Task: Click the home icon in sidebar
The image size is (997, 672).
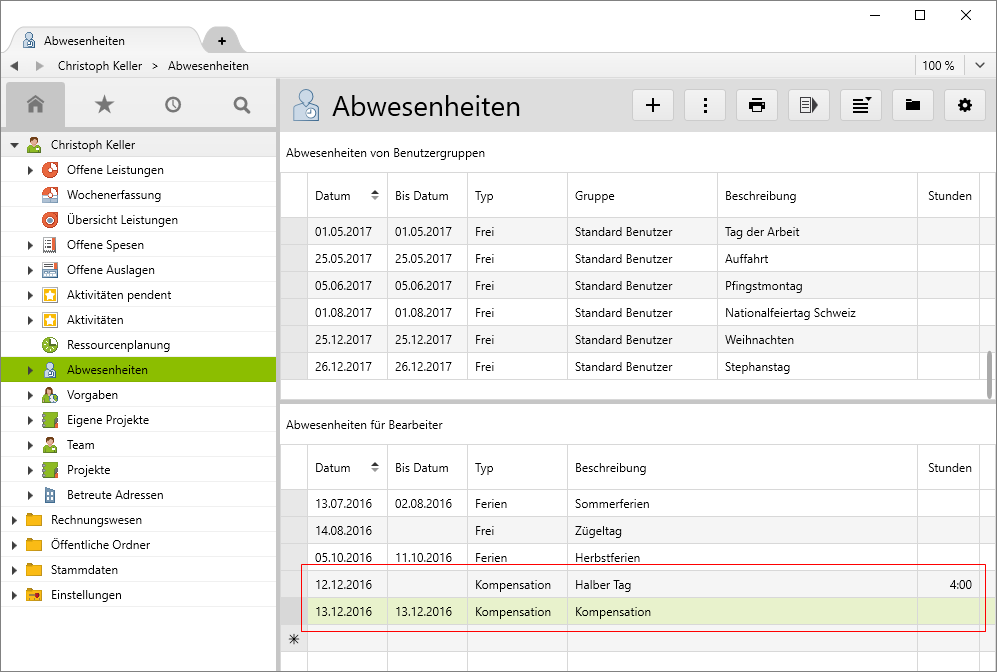Action: point(36,104)
